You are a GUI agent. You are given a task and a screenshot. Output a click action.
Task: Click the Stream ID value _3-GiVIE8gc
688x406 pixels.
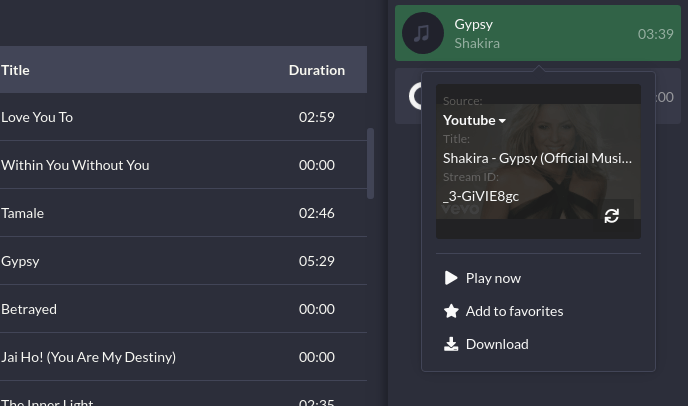pos(481,196)
